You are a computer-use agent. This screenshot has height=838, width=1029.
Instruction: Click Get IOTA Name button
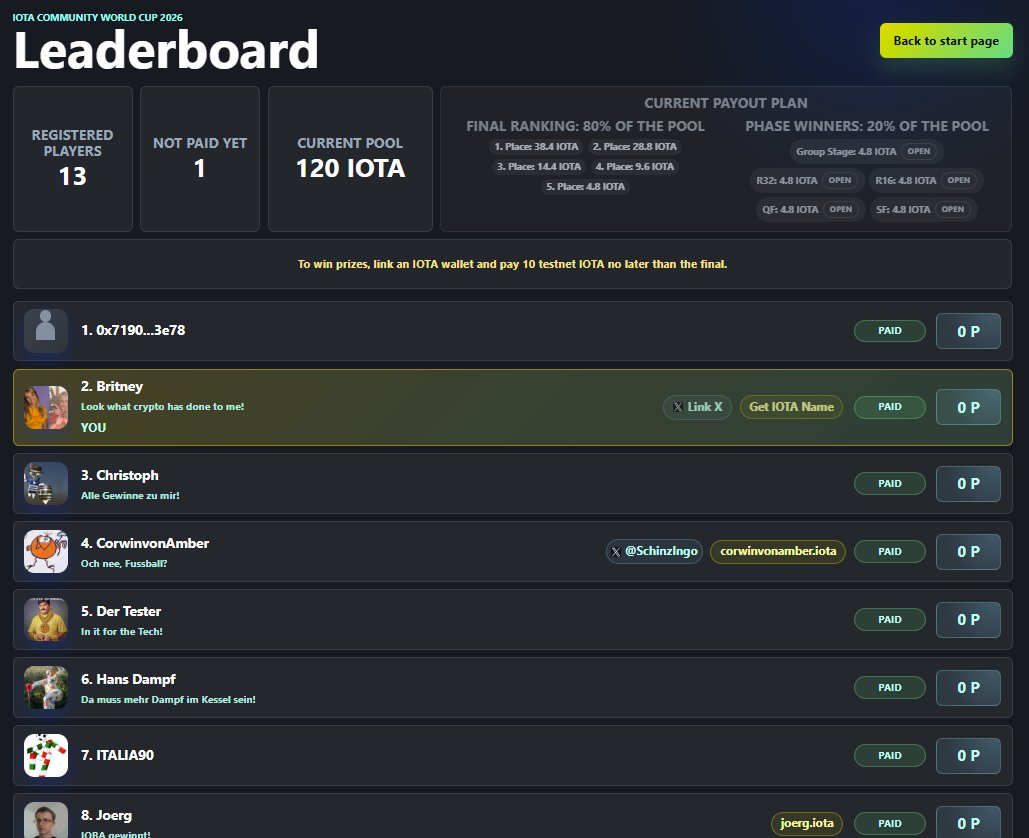coord(791,407)
